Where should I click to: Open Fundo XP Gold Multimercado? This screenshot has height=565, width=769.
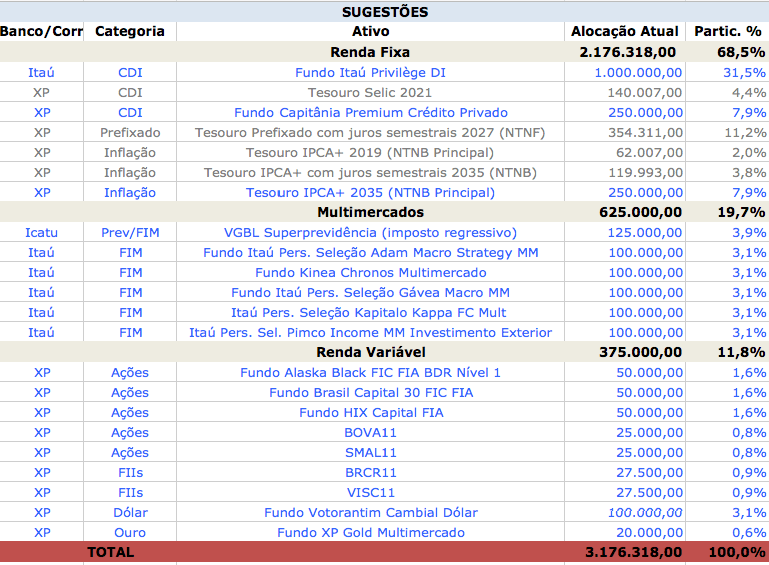tap(370, 532)
